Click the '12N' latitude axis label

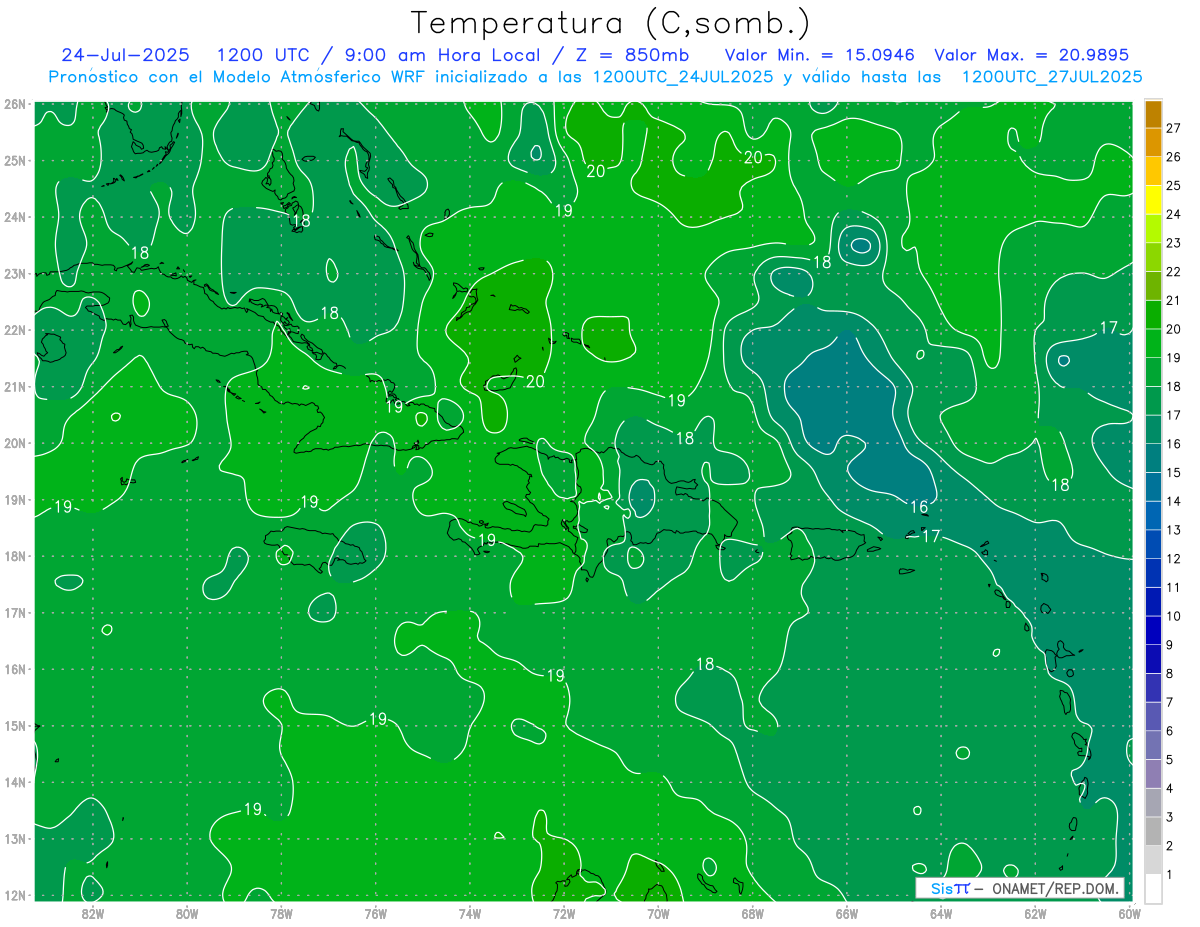click(x=14, y=895)
